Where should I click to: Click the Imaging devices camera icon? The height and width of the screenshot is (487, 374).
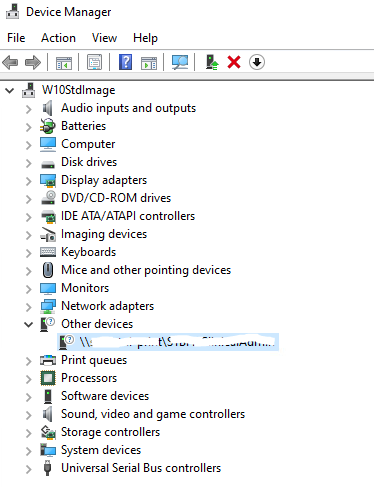tap(48, 234)
